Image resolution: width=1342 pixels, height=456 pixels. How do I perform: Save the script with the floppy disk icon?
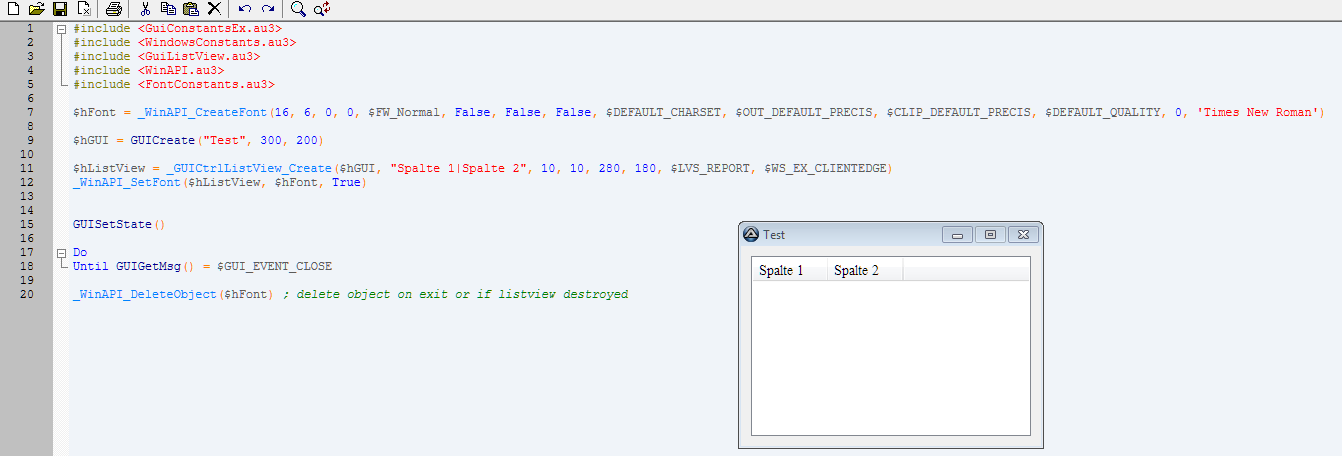coord(60,9)
